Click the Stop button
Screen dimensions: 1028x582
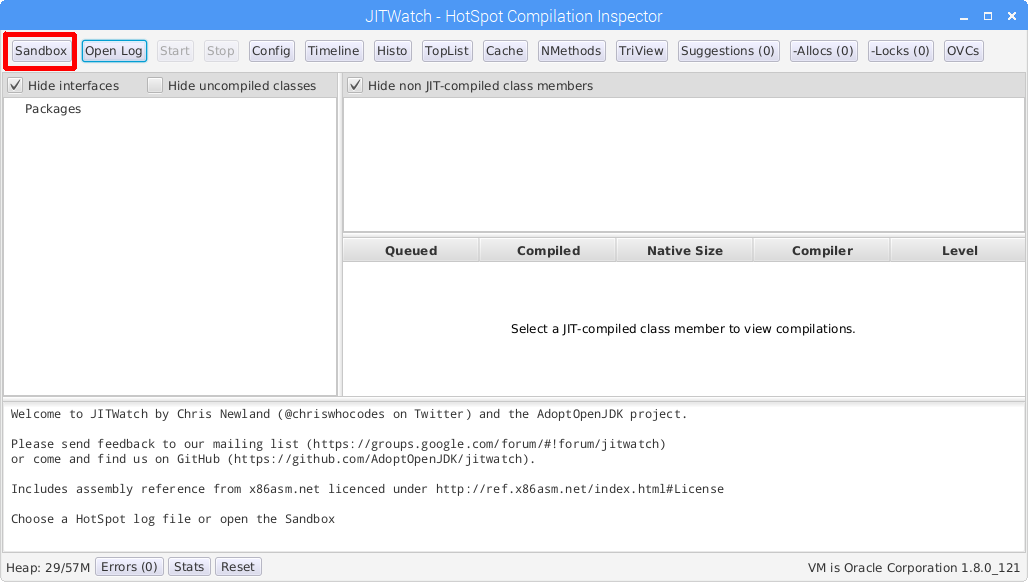pos(220,51)
